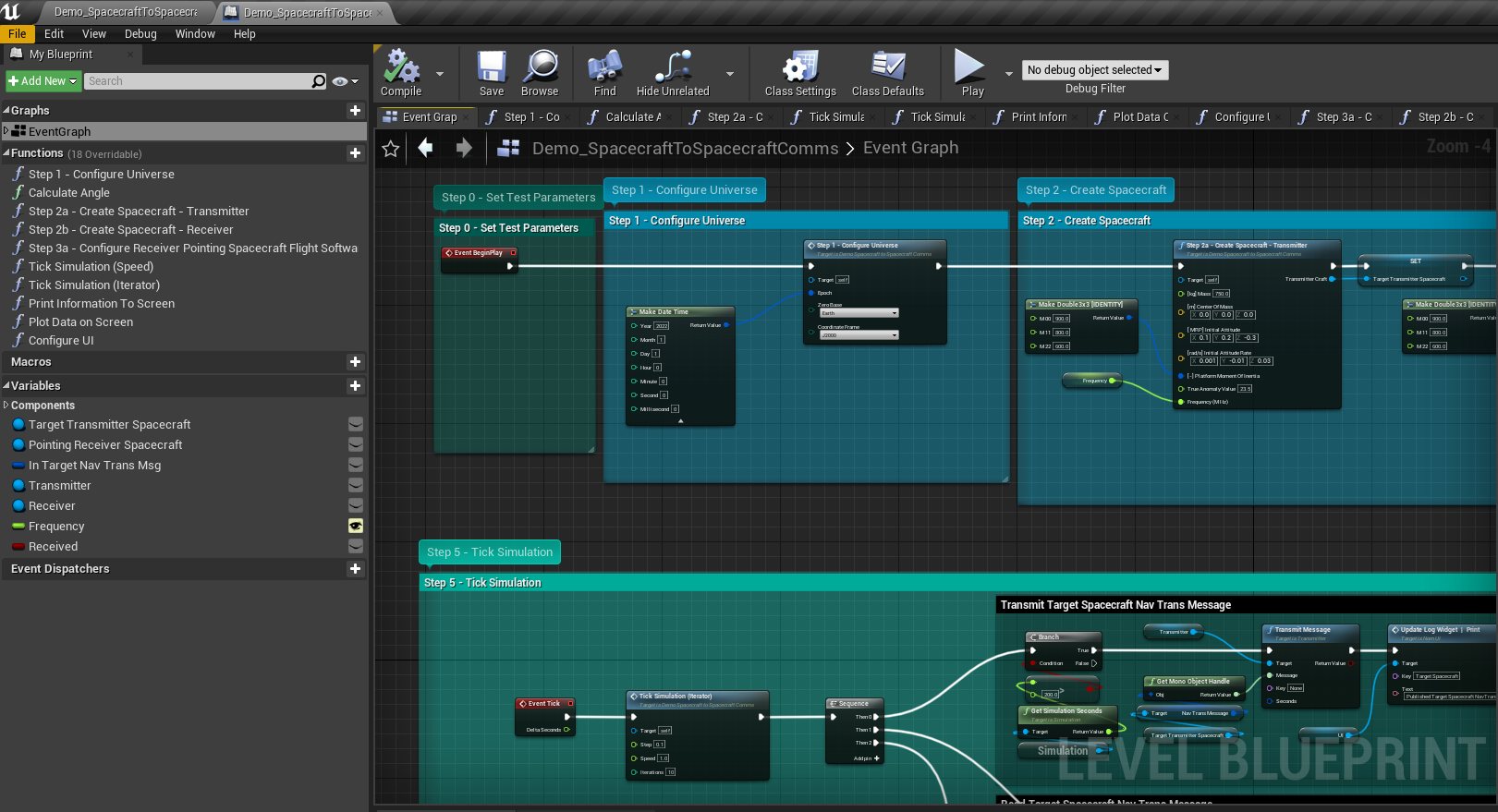This screenshot has width=1498, height=812.
Task: Select Tick Simulation (Speed) function
Action: coord(91,266)
